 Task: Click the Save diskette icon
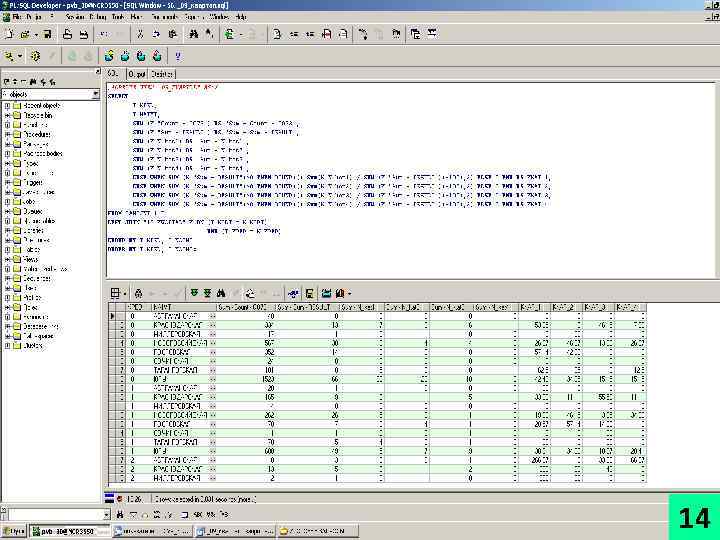click(x=46, y=33)
